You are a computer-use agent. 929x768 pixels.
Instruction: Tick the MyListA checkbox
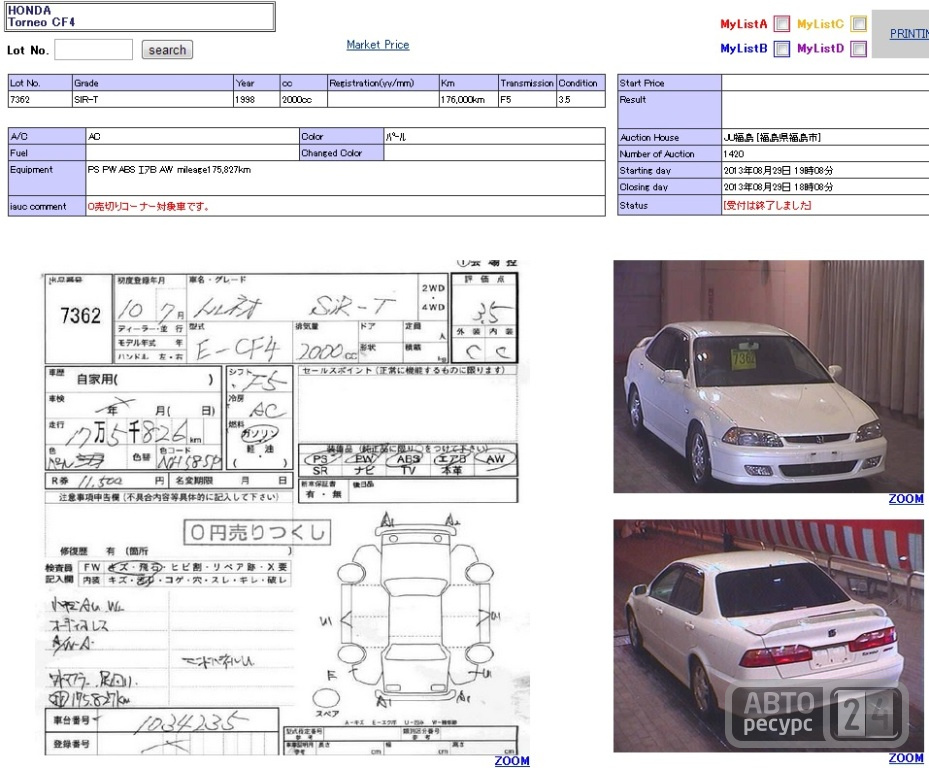[782, 24]
